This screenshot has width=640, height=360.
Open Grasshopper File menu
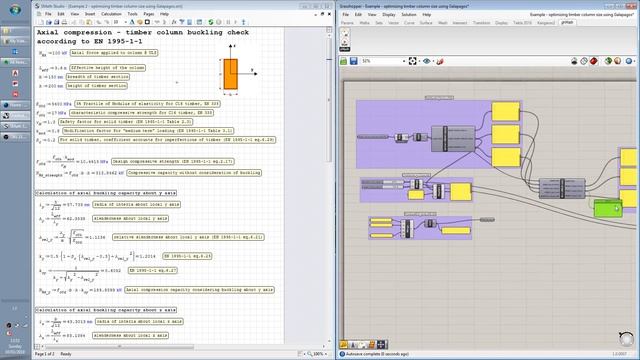point(345,14)
